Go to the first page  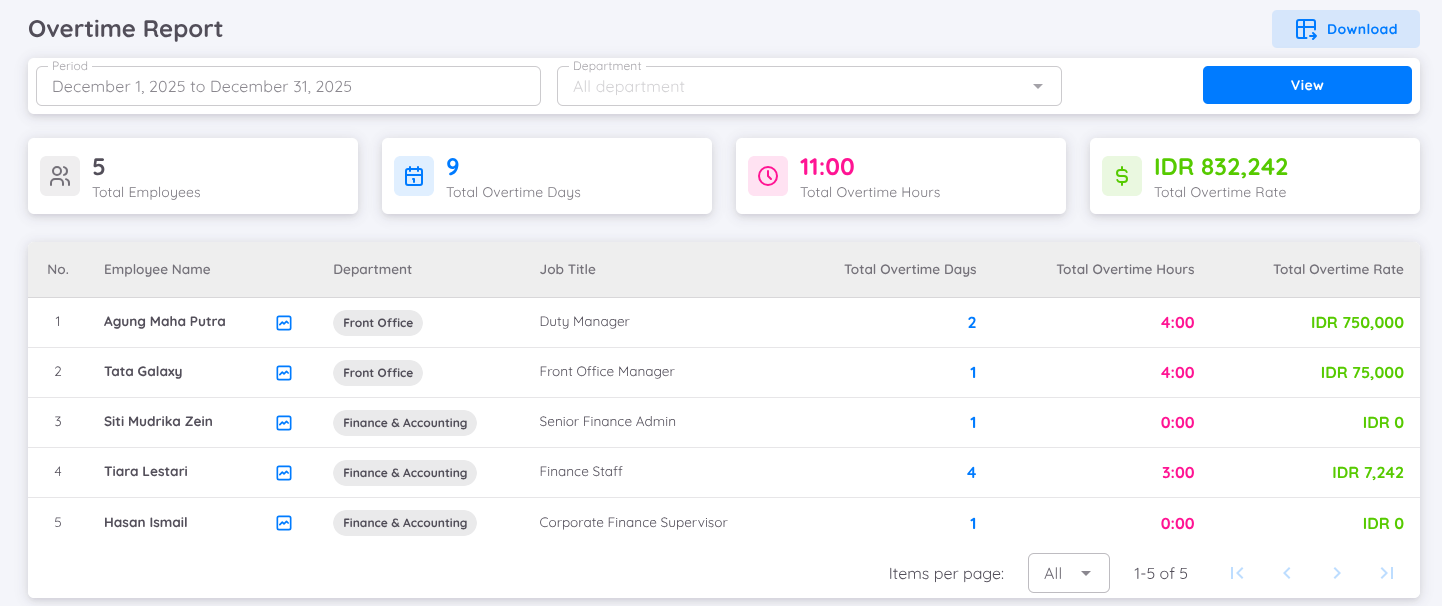[1237, 573]
